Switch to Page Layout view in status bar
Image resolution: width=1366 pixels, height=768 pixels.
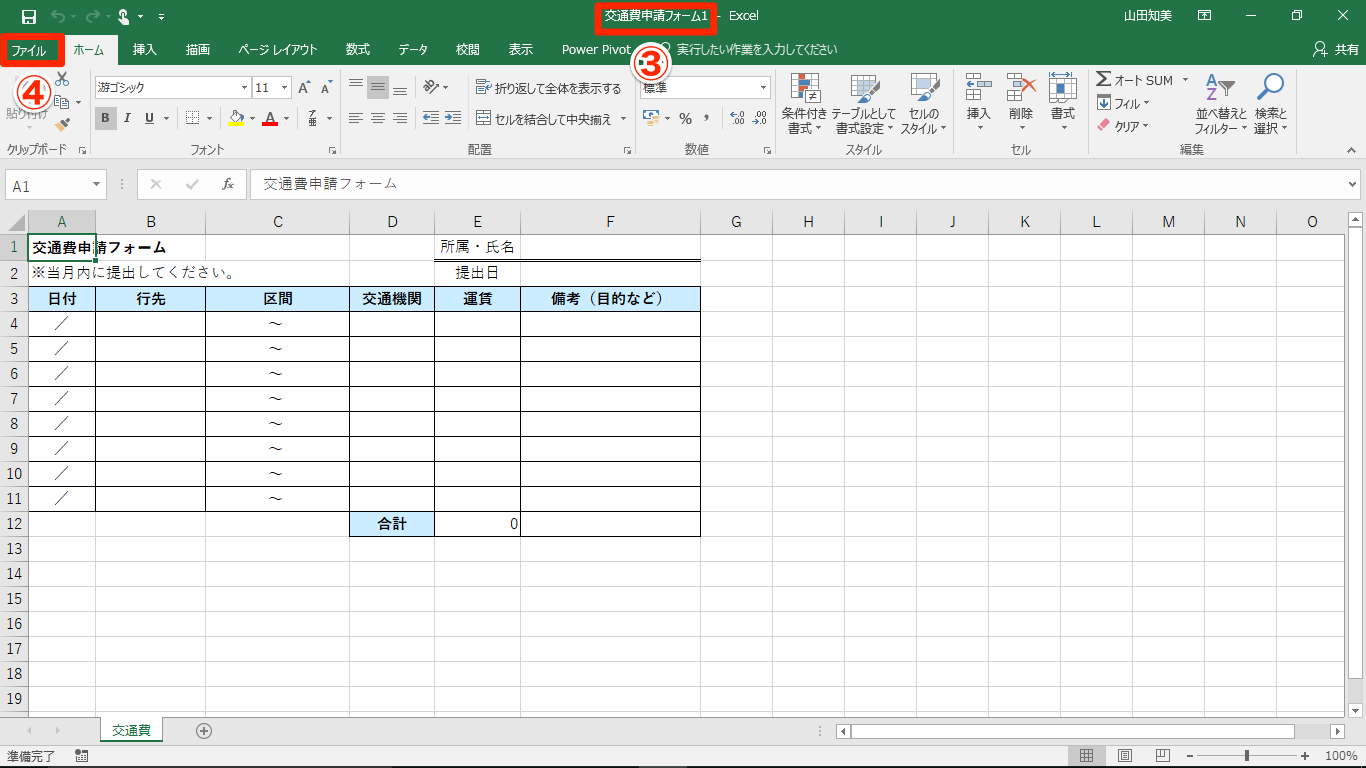point(1125,756)
